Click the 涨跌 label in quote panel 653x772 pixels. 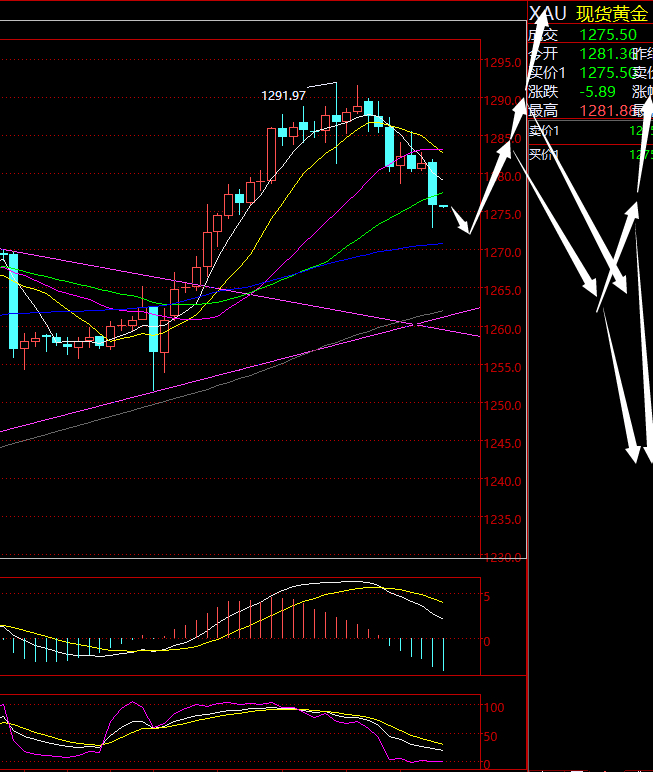543,92
